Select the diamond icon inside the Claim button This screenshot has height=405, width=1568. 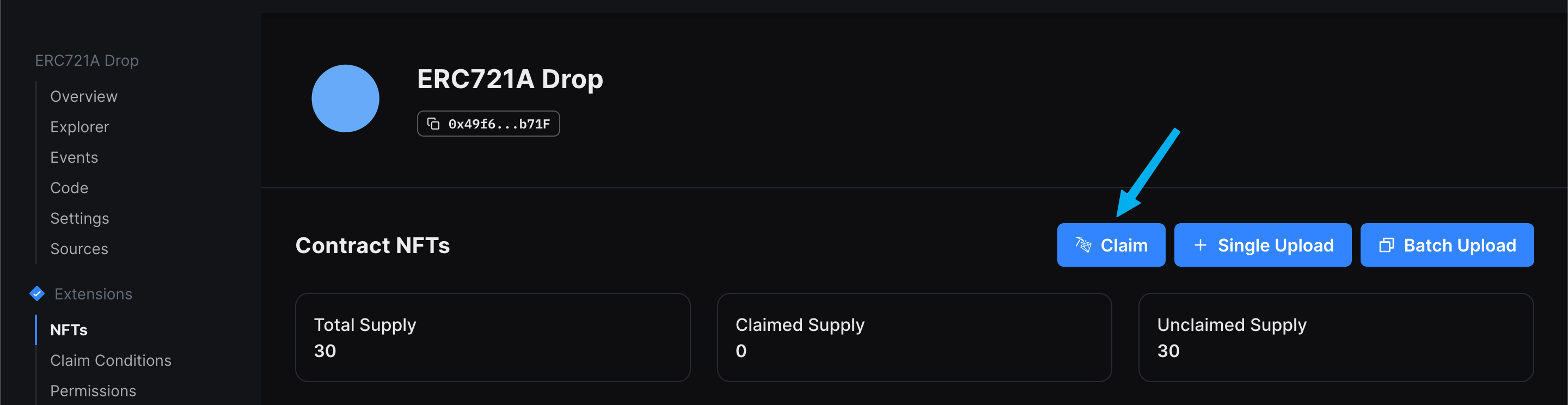coord(1083,244)
